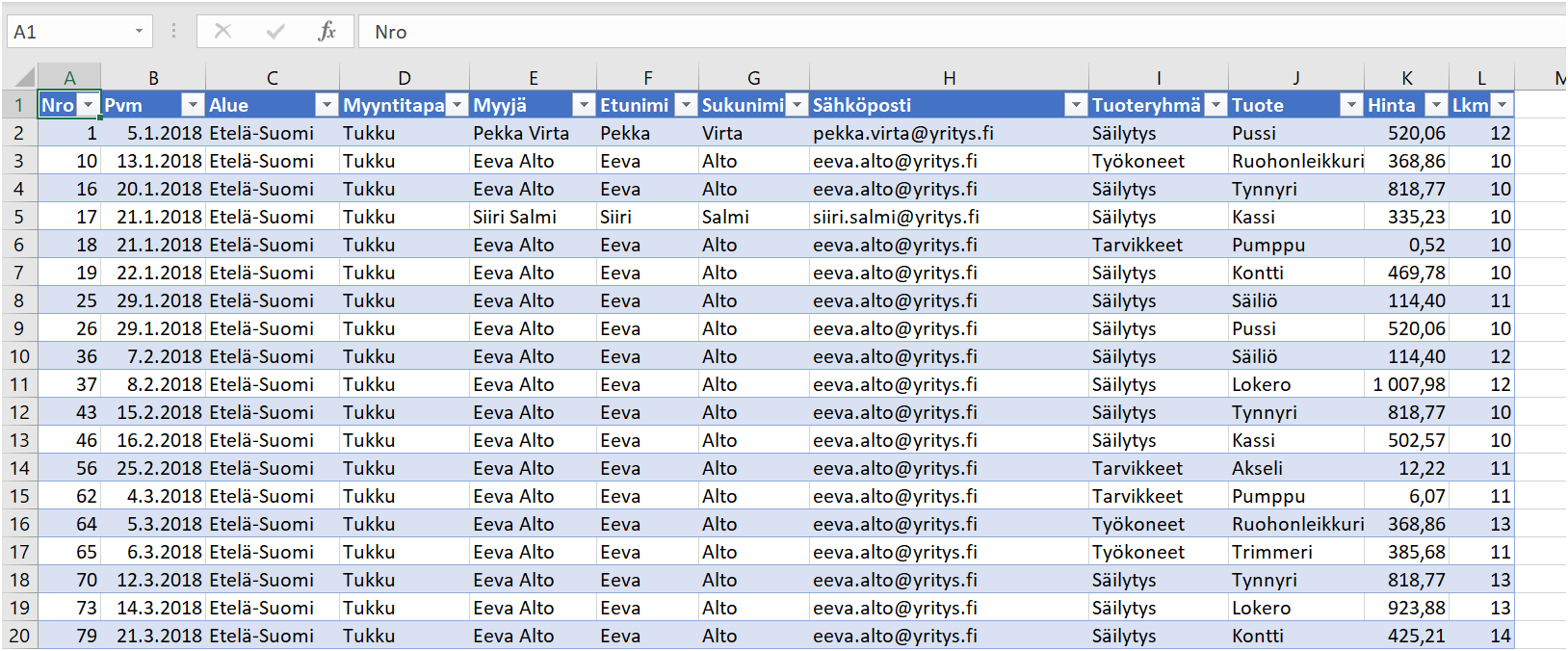
Task: Click the Virta surname cell
Action: (x=754, y=133)
